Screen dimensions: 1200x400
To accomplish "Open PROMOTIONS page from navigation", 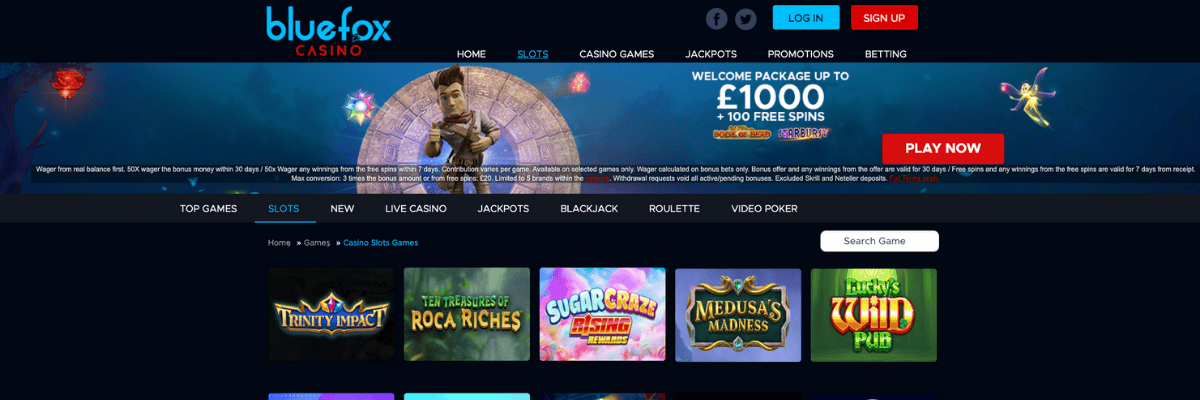I will (x=800, y=54).
